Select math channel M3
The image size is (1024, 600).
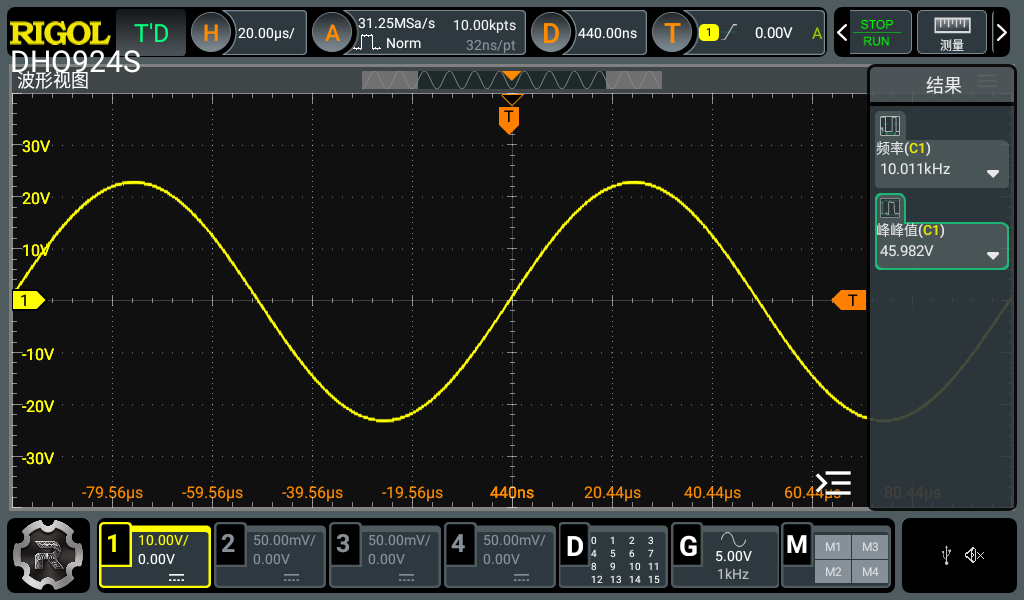[x=870, y=547]
